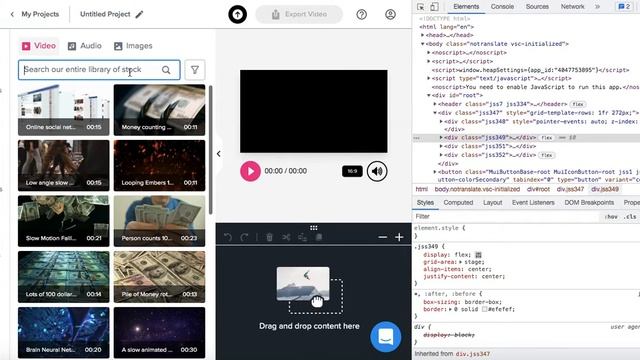Go back using My Projects arrow
Screen dimensions: 640x360
12,14
